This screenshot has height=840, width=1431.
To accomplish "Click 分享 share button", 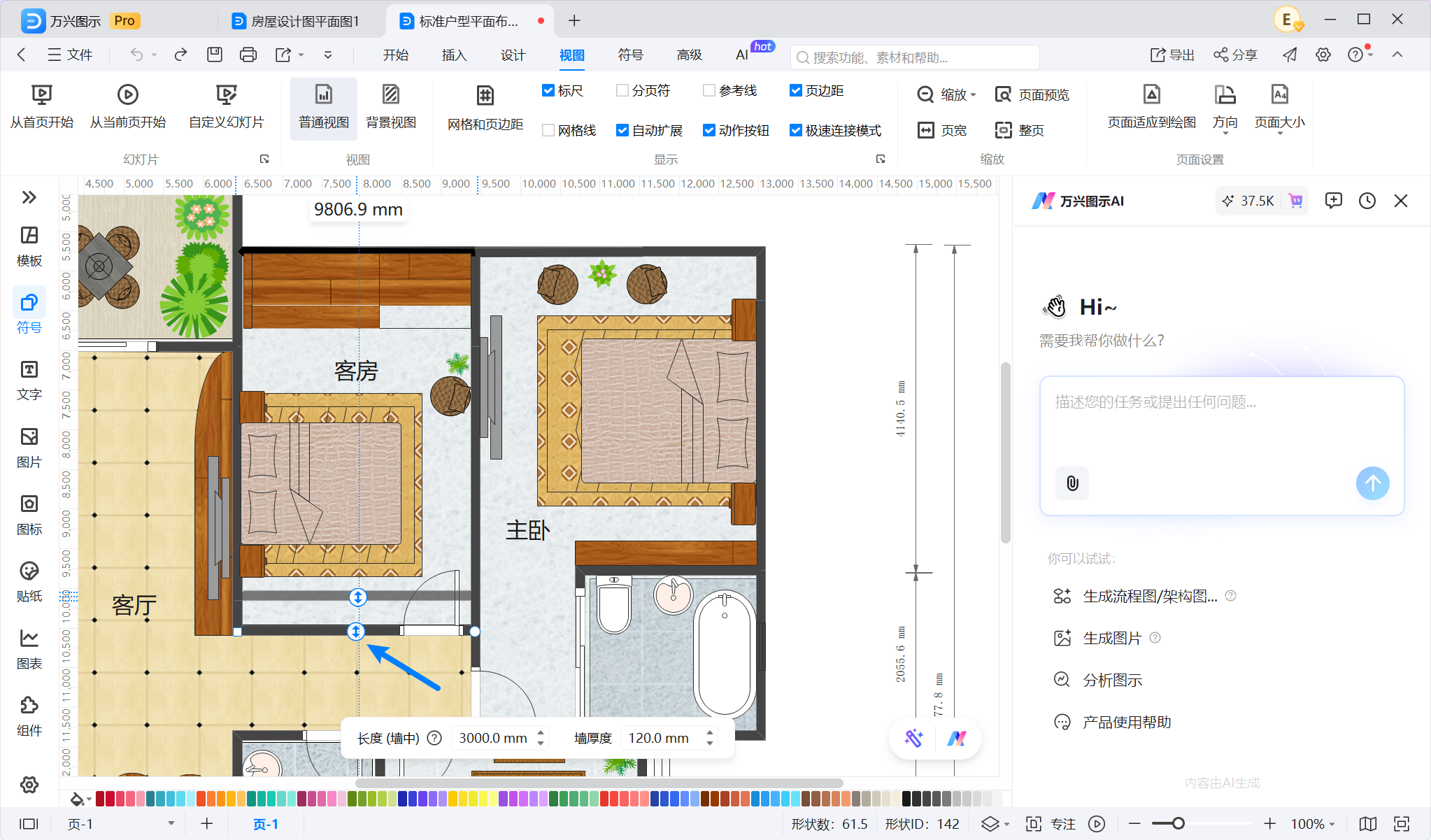I will 1235,55.
